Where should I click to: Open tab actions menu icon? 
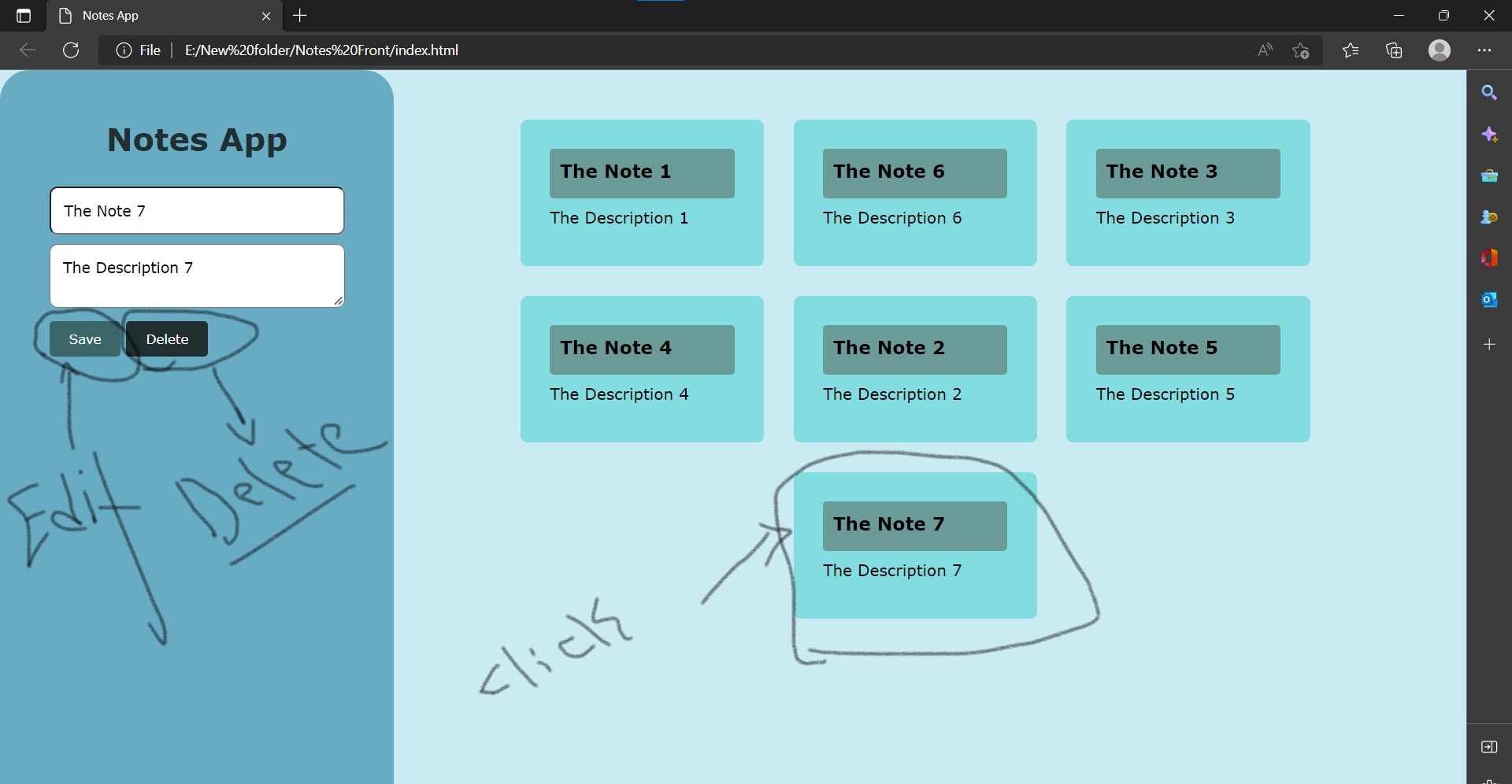(x=24, y=16)
